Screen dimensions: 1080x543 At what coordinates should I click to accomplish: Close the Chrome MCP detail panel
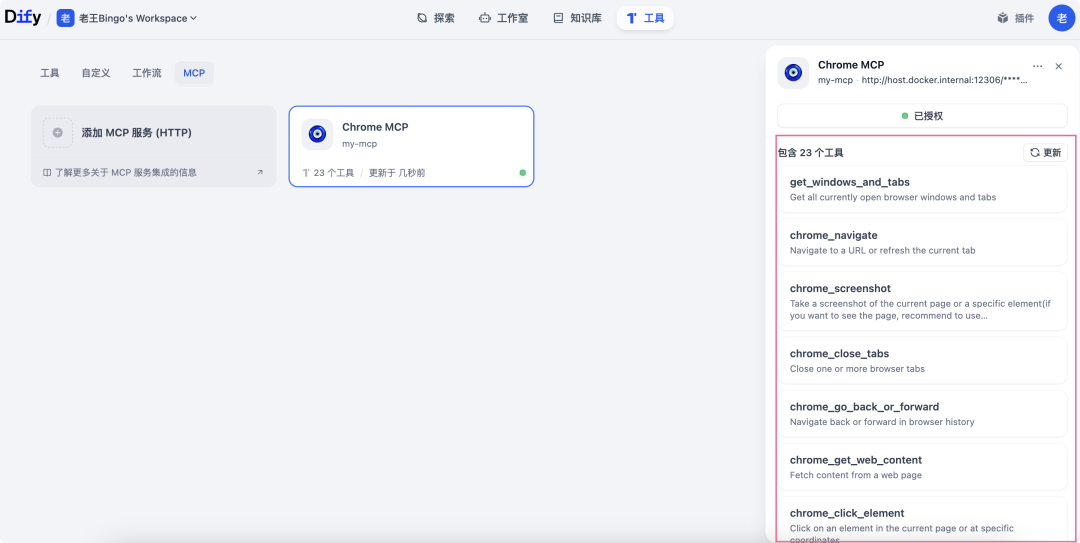[1059, 66]
